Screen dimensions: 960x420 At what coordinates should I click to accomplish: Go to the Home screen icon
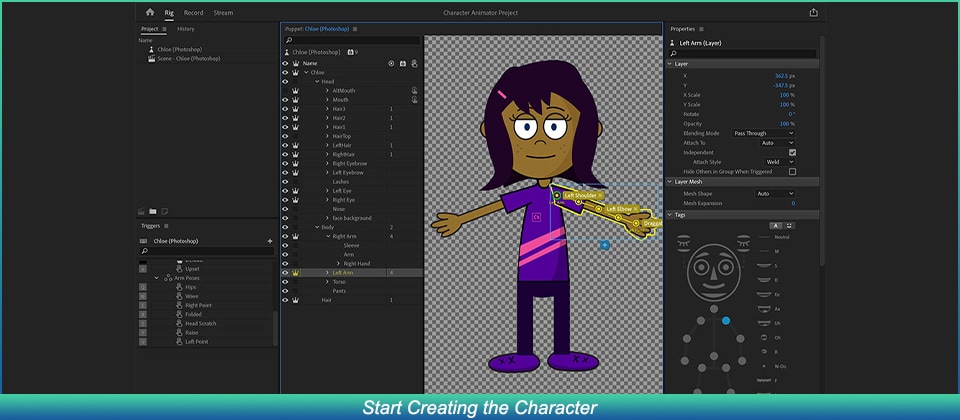coord(150,12)
